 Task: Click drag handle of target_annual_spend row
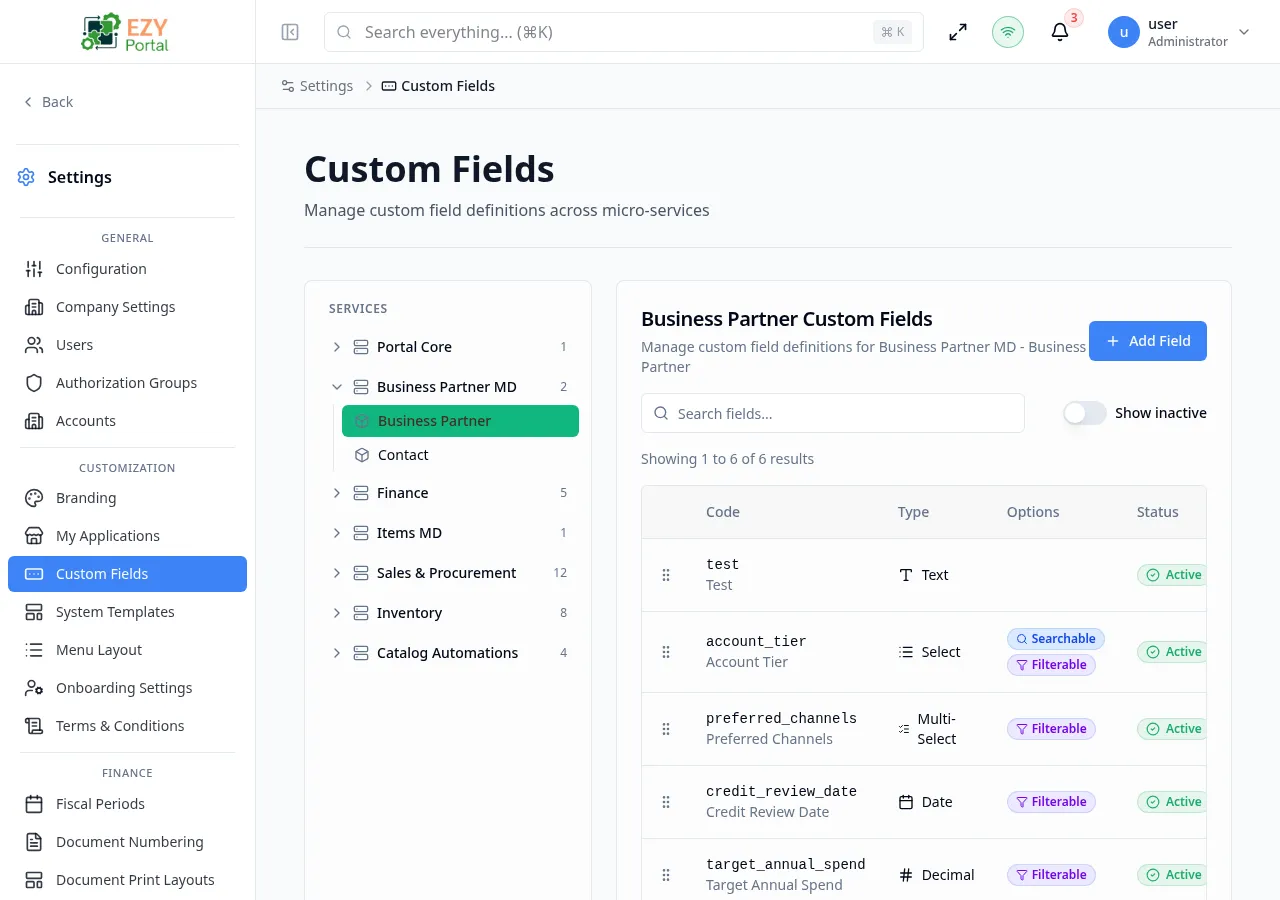click(x=666, y=875)
